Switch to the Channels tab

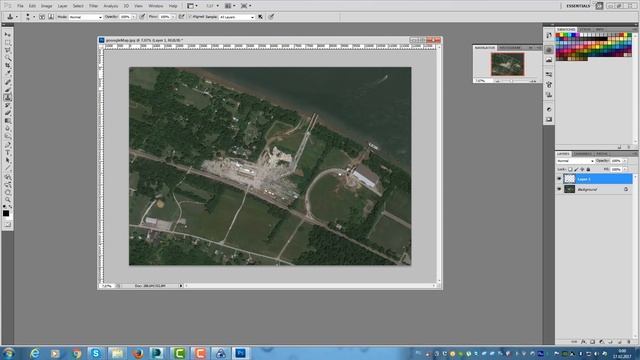(x=582, y=154)
